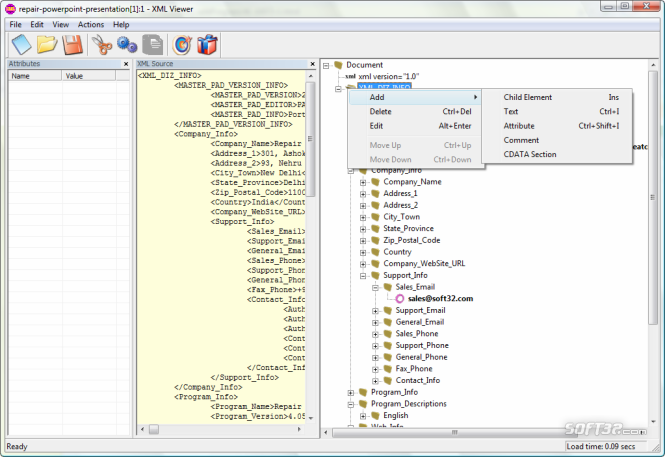Select the General_Email tree item
The image size is (665, 457).
tap(420, 322)
